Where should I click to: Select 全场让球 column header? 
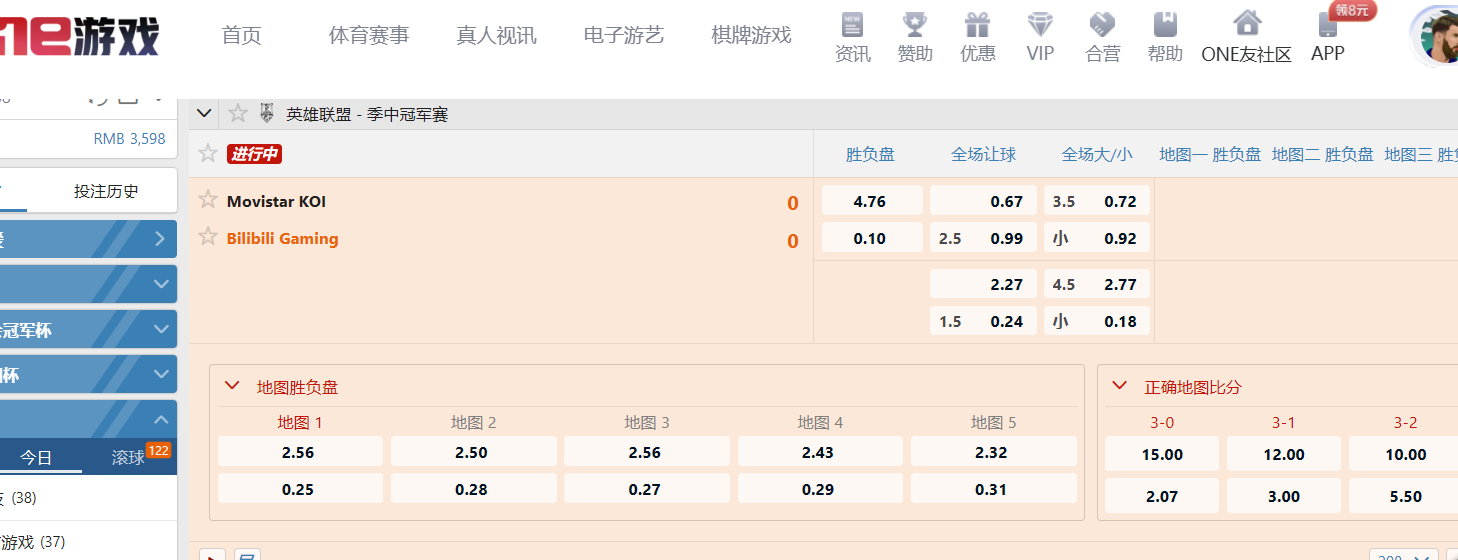pos(983,154)
